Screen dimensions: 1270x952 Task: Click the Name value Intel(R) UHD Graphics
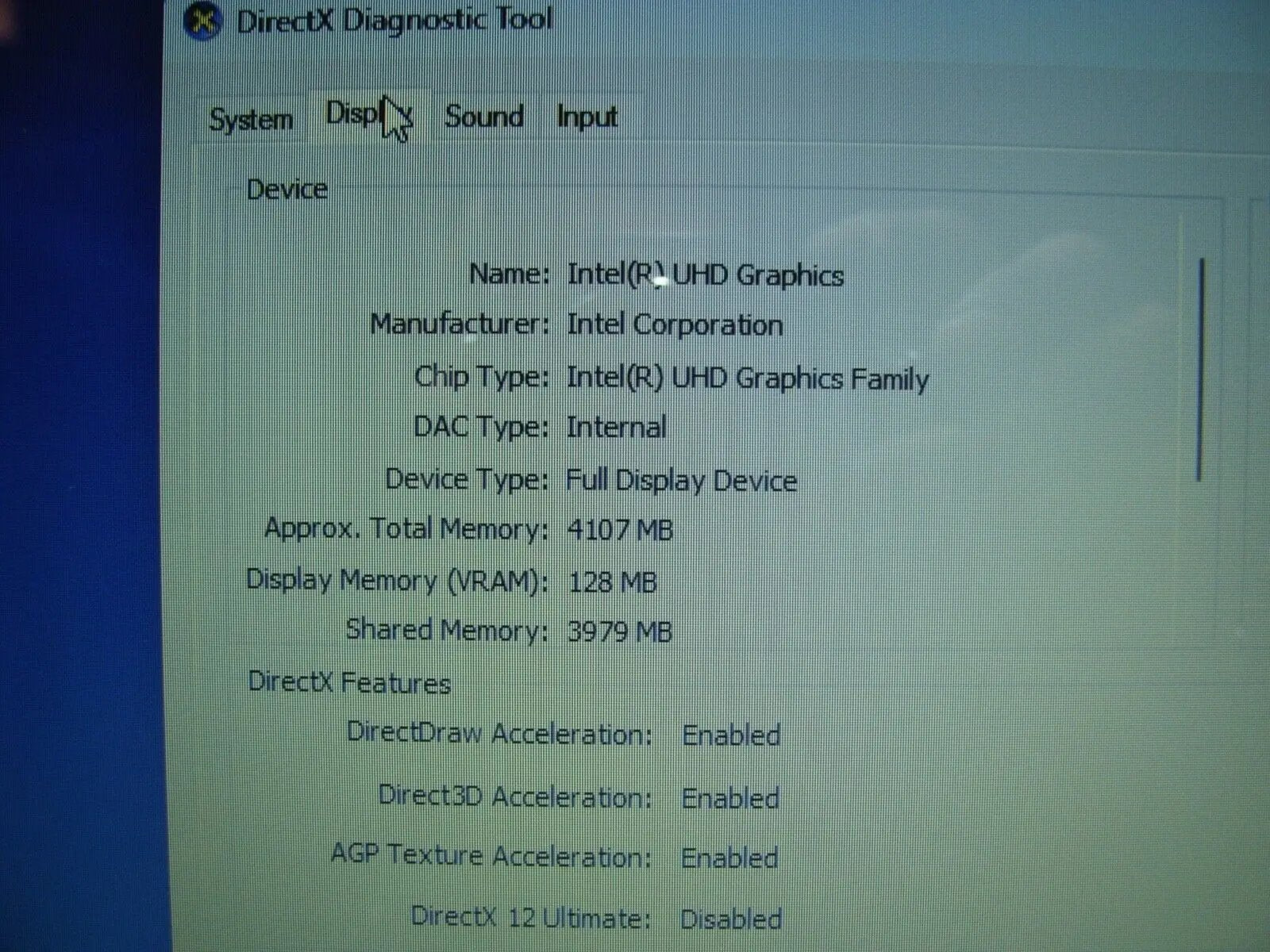click(705, 275)
